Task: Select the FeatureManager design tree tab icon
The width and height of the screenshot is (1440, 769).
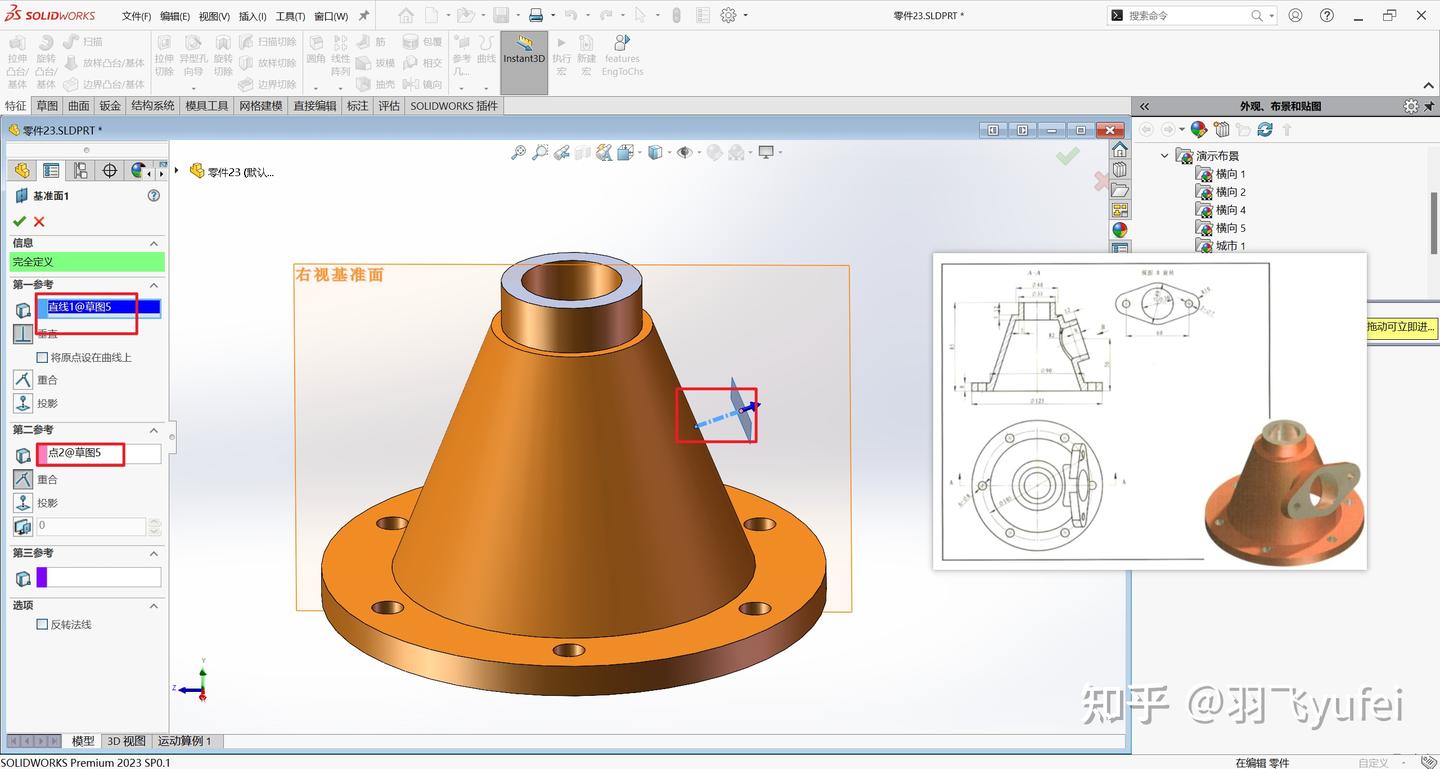Action: 22,171
